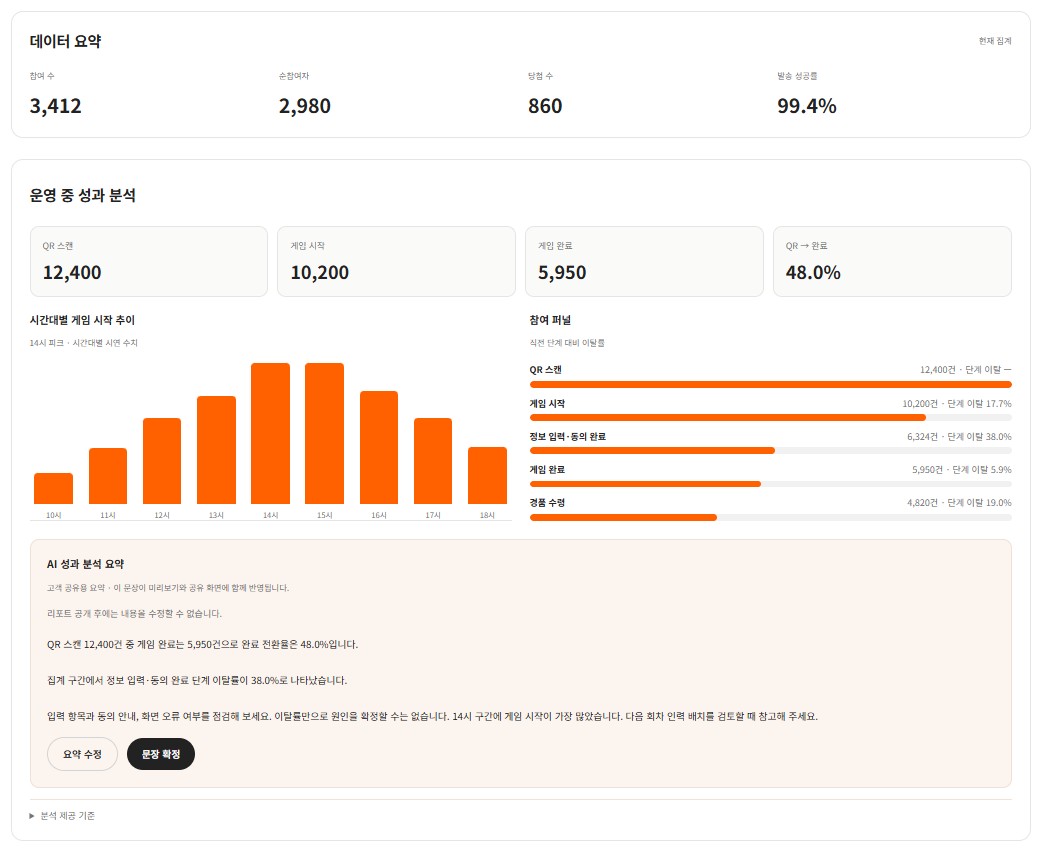The width and height of the screenshot is (1042, 850).
Task: Click the 순참여자 value 2,980
Action: (304, 106)
